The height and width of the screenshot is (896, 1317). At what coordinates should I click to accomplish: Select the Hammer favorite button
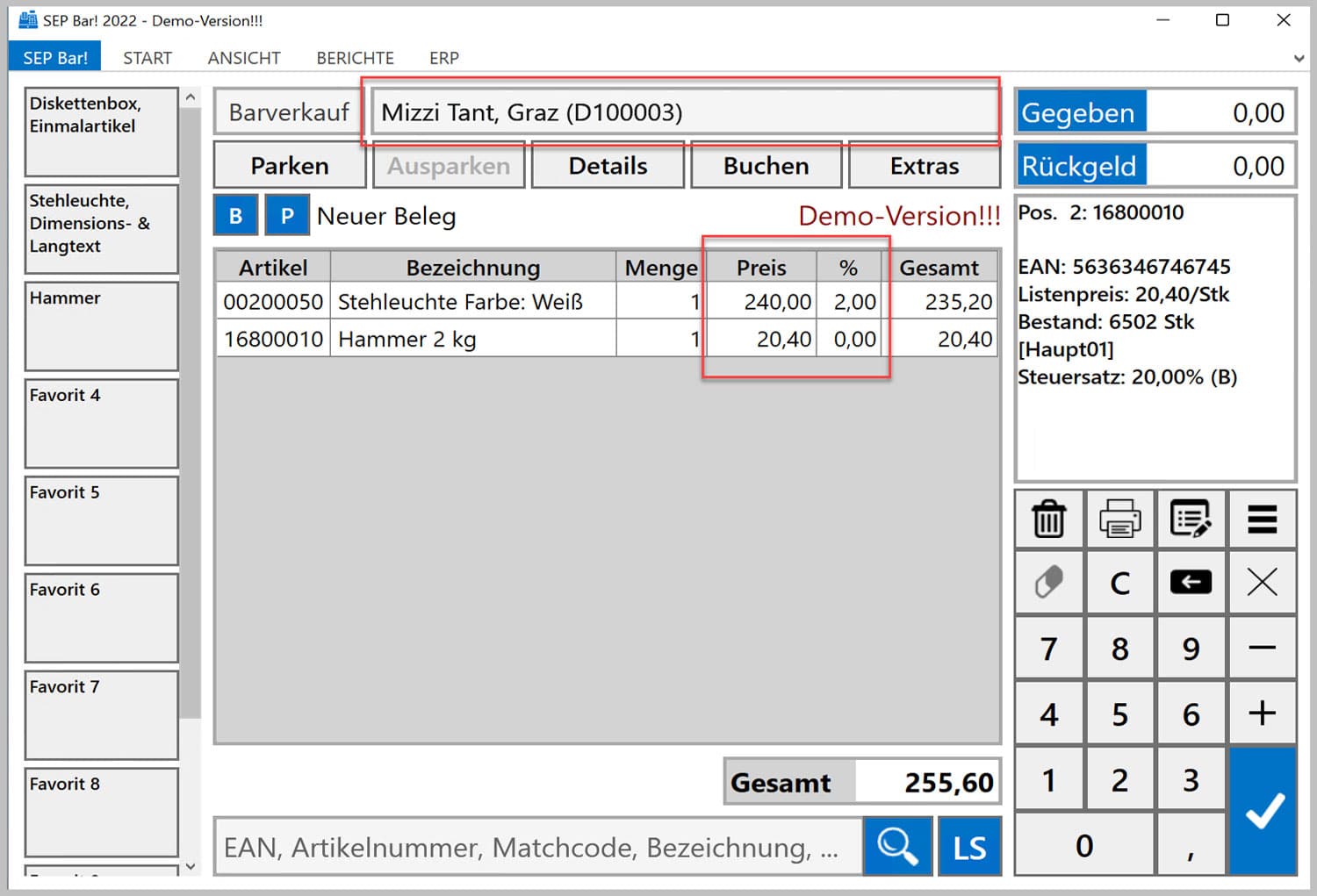(102, 326)
